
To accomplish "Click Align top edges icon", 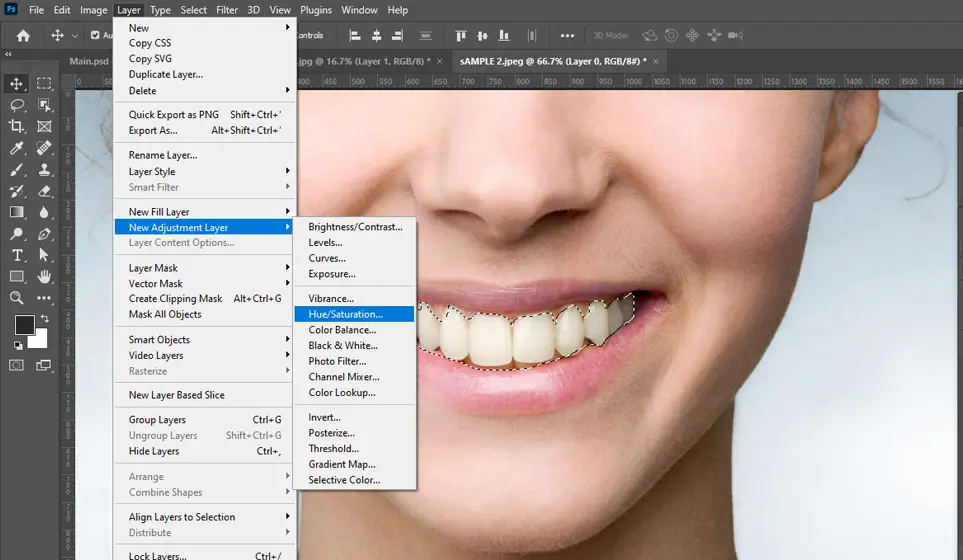I will [461, 36].
